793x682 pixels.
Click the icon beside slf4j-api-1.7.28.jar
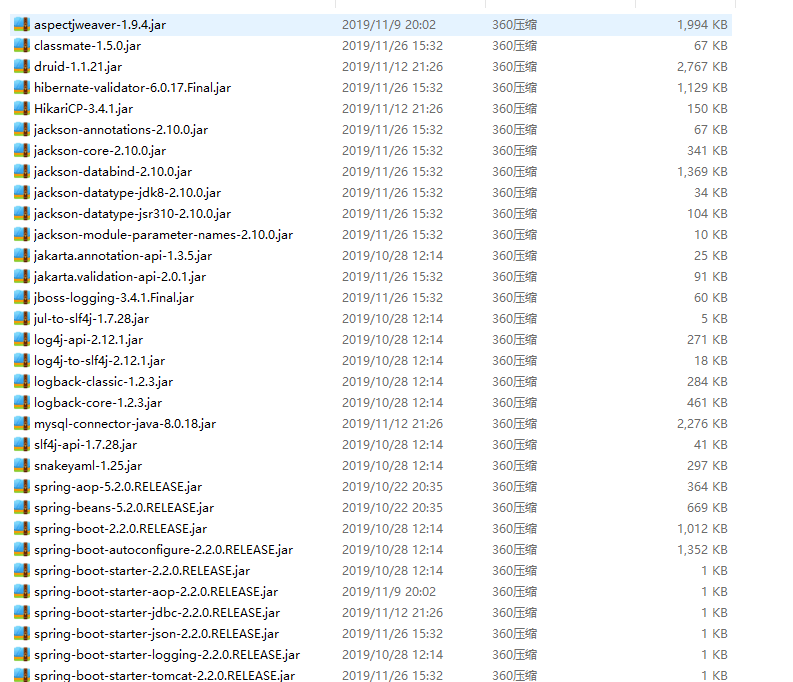(22, 444)
